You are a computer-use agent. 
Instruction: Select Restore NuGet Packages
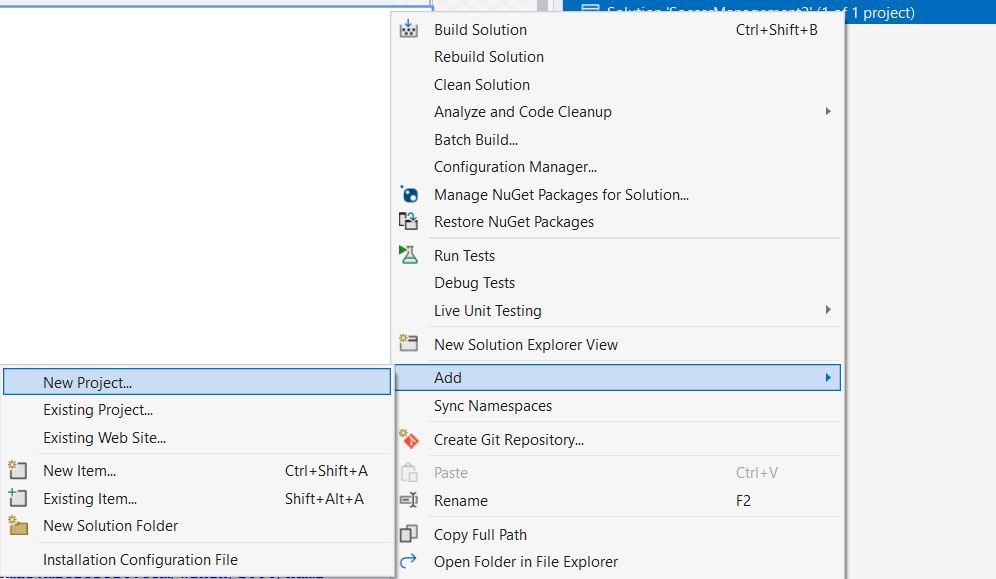point(618,222)
